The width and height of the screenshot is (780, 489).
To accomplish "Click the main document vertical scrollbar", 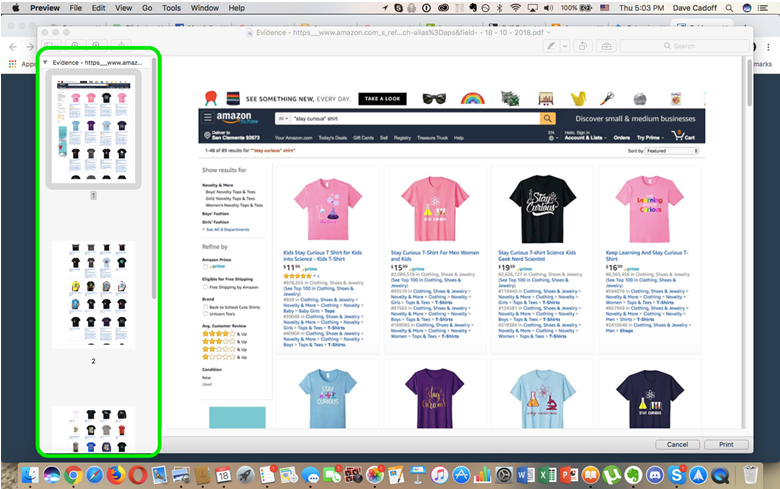I will click(x=749, y=82).
